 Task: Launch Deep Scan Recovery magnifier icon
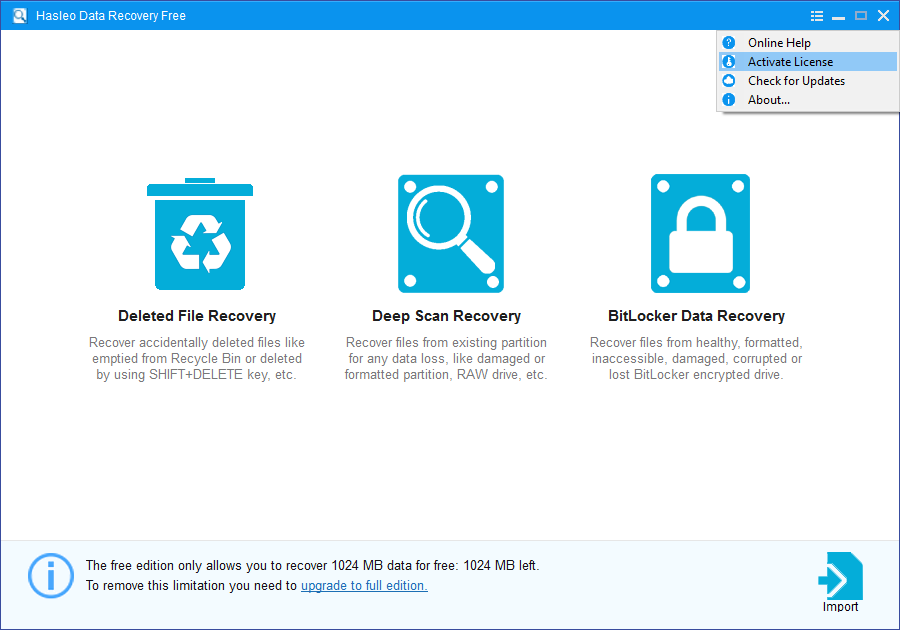[451, 234]
